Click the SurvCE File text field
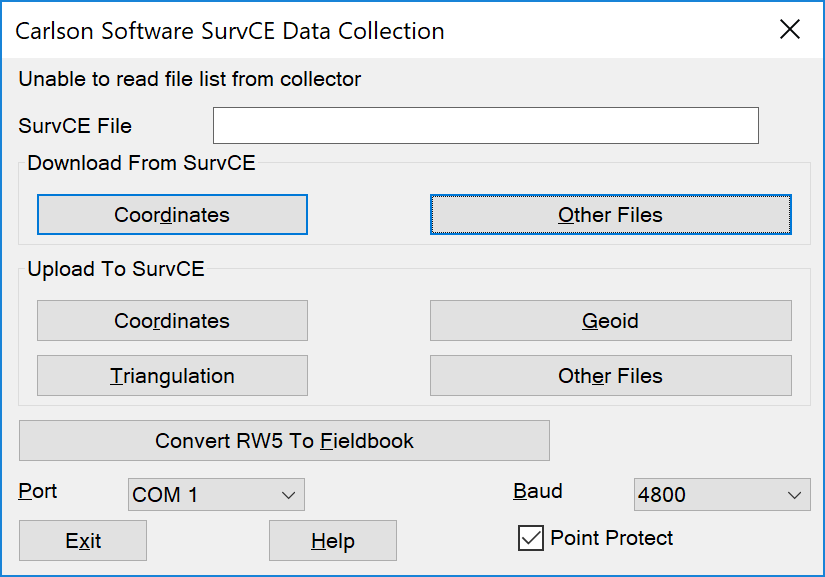825x577 pixels. [485, 126]
